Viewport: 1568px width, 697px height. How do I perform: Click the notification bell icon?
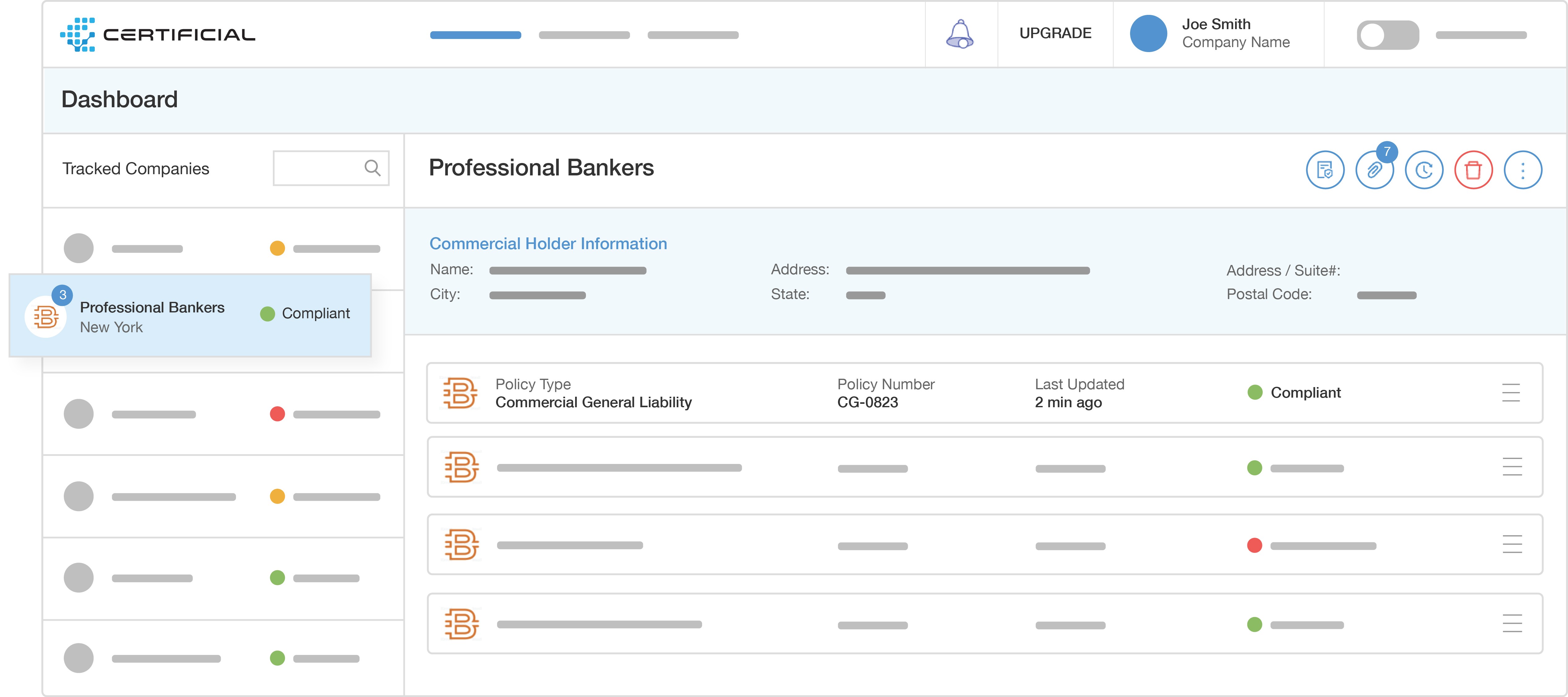click(960, 33)
